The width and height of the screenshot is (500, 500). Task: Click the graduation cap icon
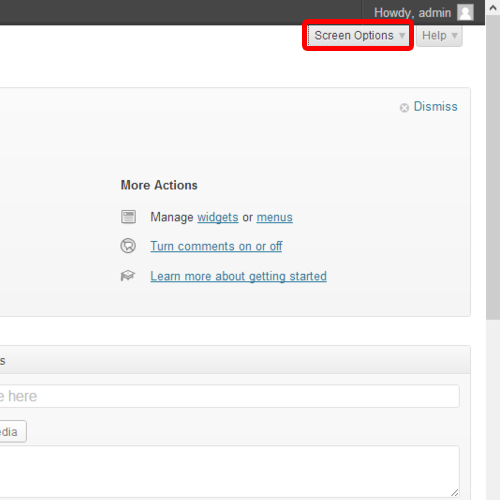[128, 276]
